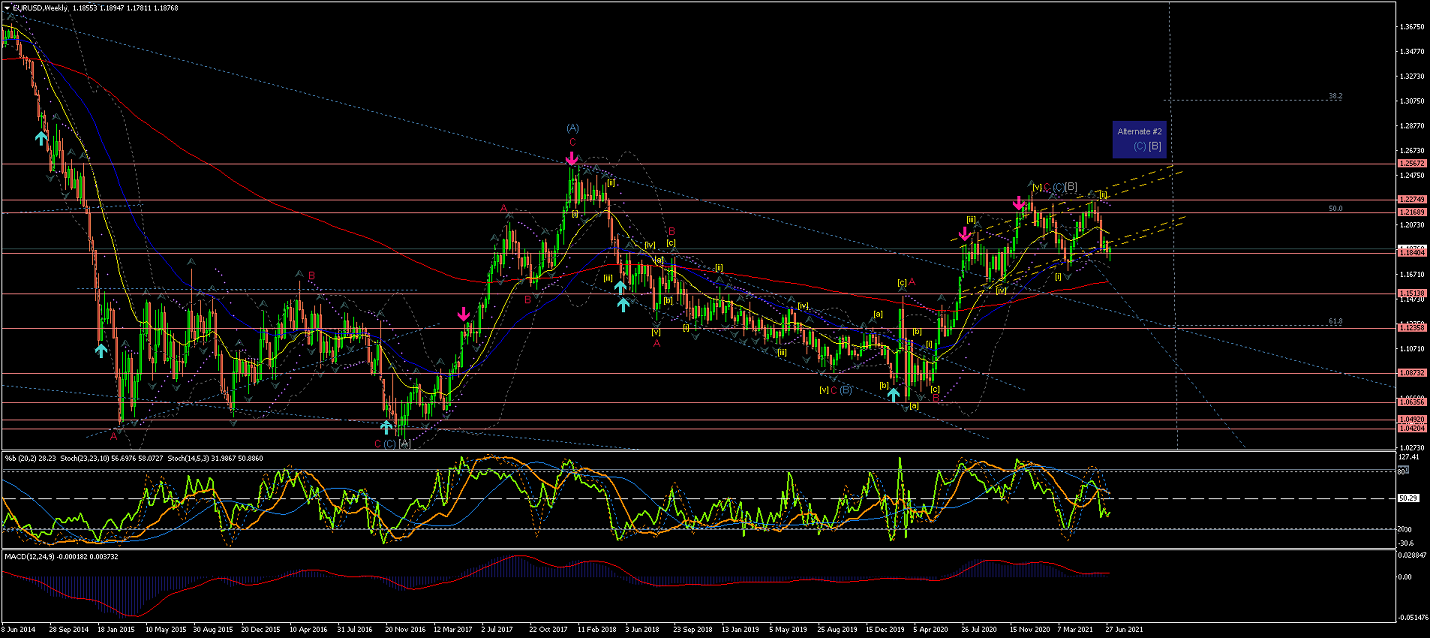1430x638 pixels.
Task: Select the 38.2 Fibonacci level label
Action: 1335,96
